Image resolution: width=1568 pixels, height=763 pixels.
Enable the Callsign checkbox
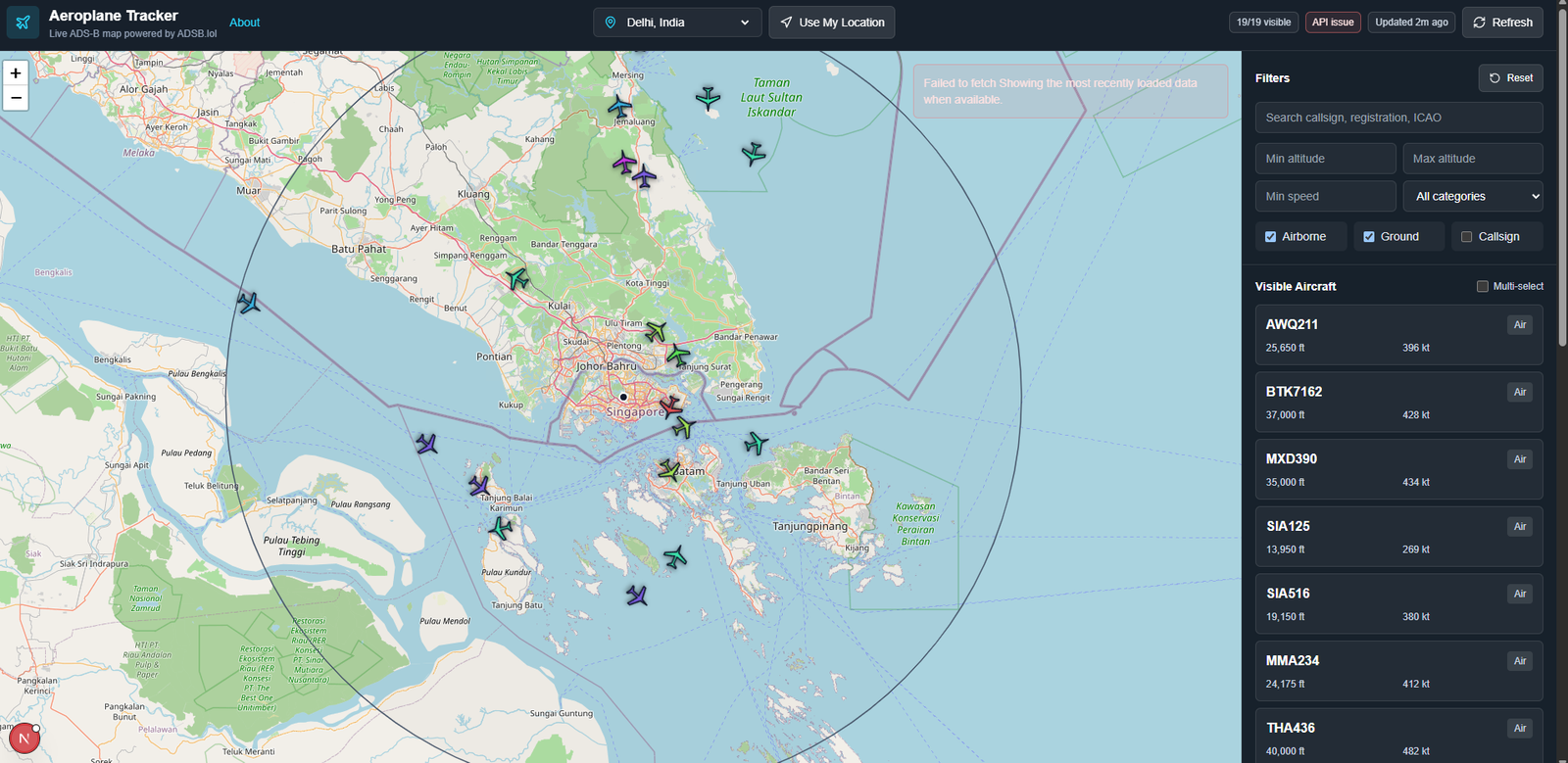tap(1467, 237)
